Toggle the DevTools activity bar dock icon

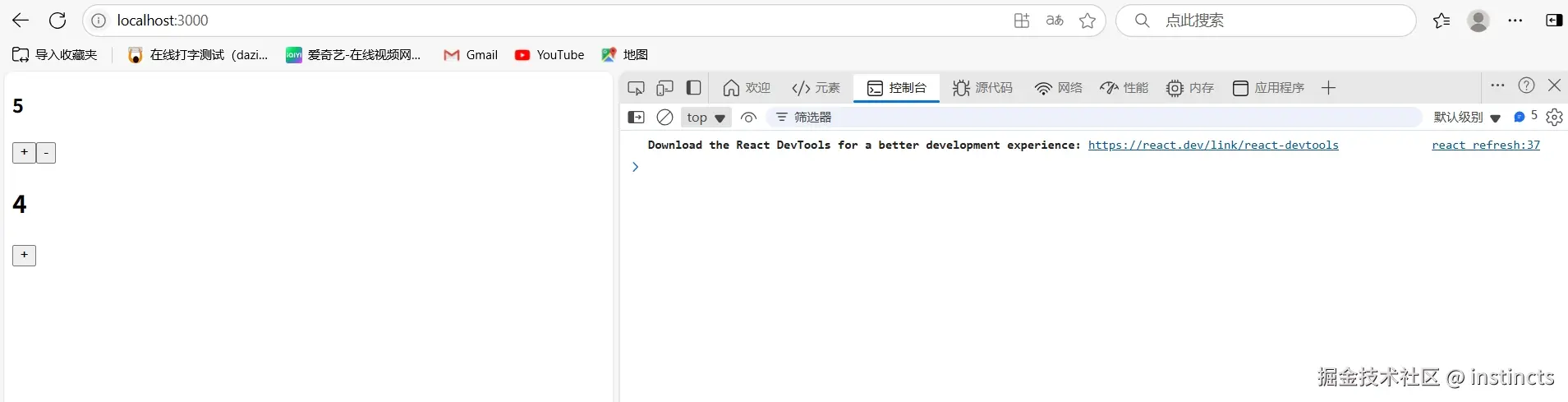[x=694, y=88]
